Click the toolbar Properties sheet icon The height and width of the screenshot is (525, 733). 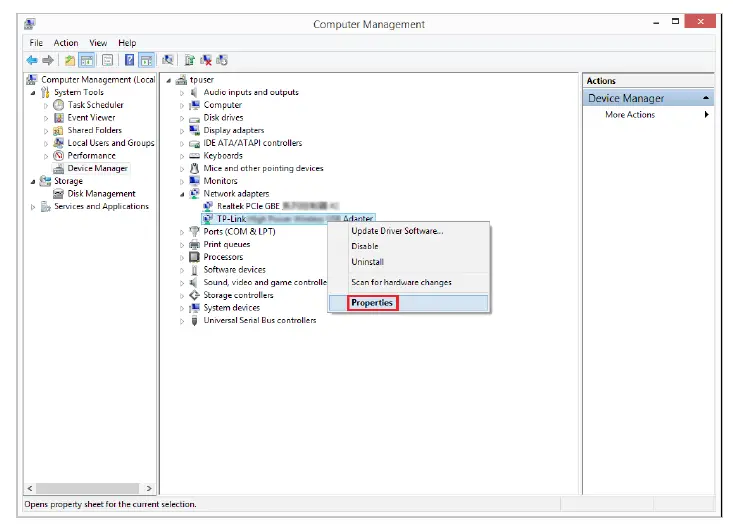(108, 60)
